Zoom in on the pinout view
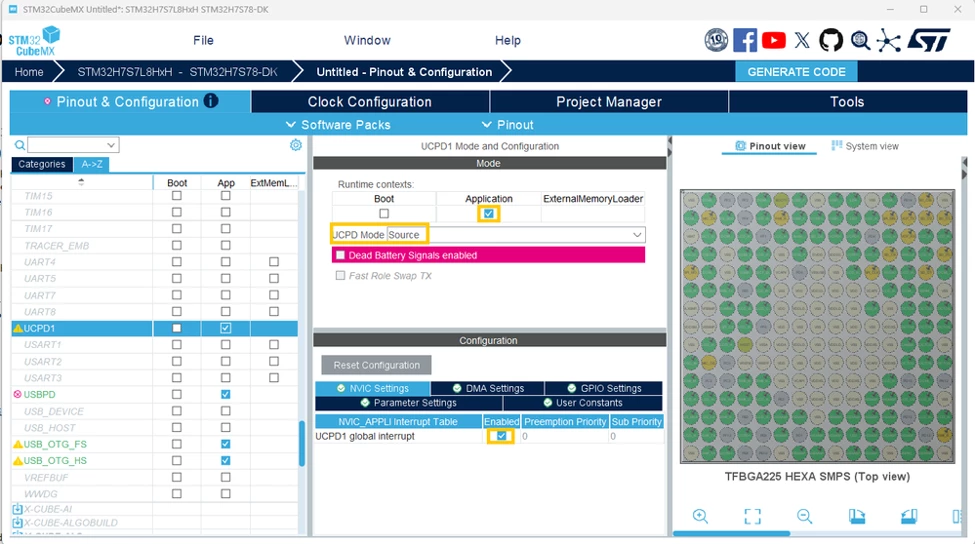Screen dimensions: 975x544 (x=700, y=516)
